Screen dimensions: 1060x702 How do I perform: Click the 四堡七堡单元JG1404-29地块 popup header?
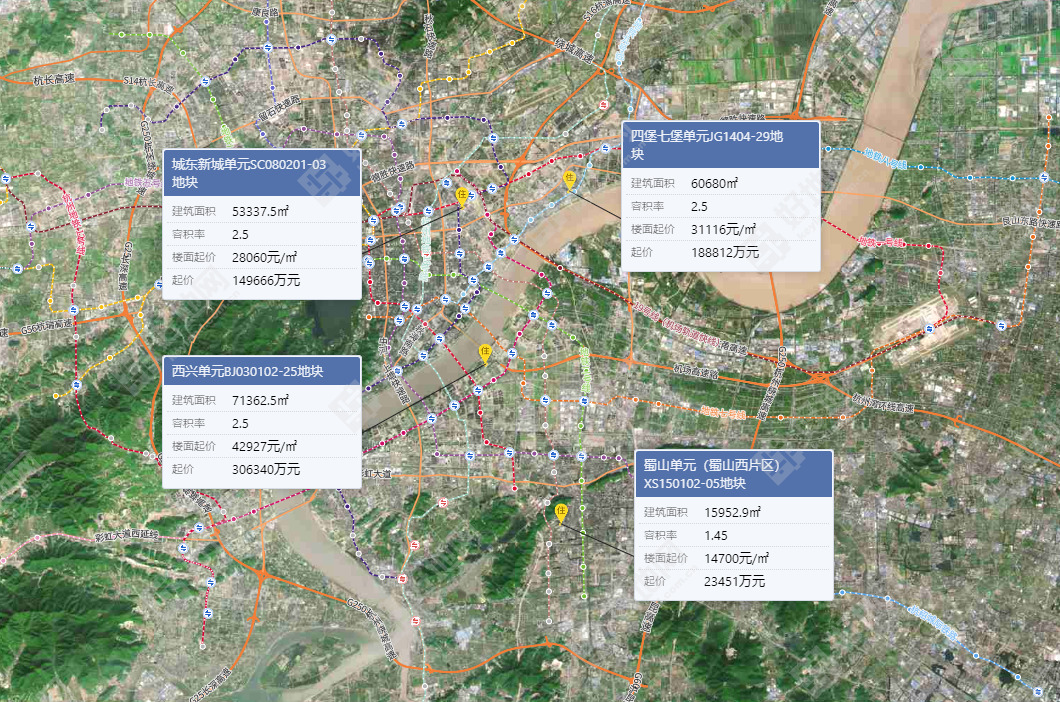[720, 145]
